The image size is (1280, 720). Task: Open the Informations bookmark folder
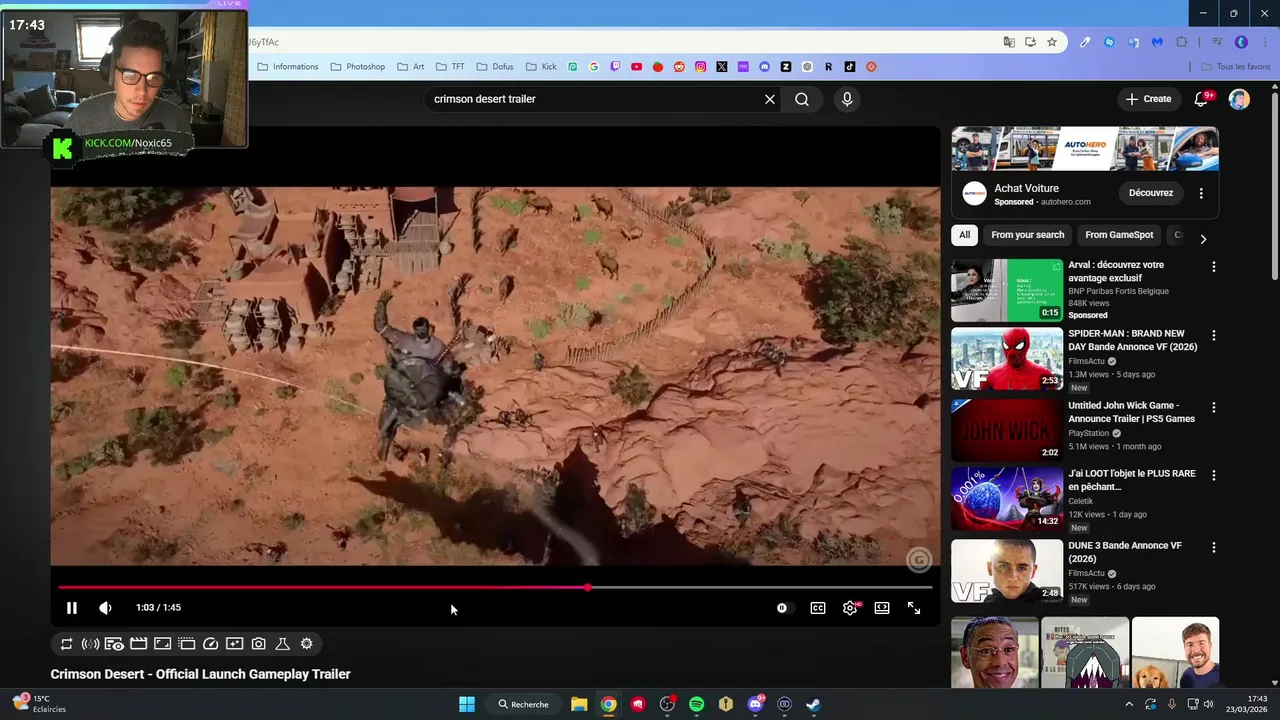pos(288,67)
